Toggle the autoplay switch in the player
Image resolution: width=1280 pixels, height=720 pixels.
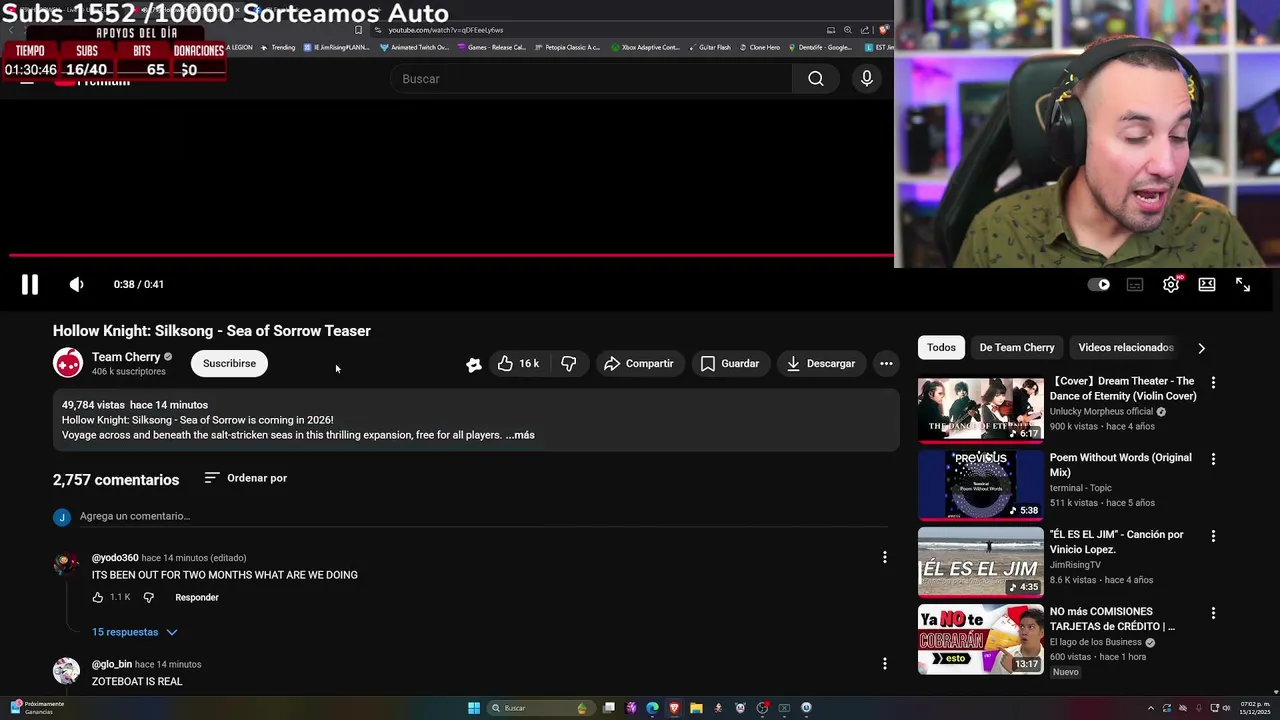click(x=1099, y=285)
